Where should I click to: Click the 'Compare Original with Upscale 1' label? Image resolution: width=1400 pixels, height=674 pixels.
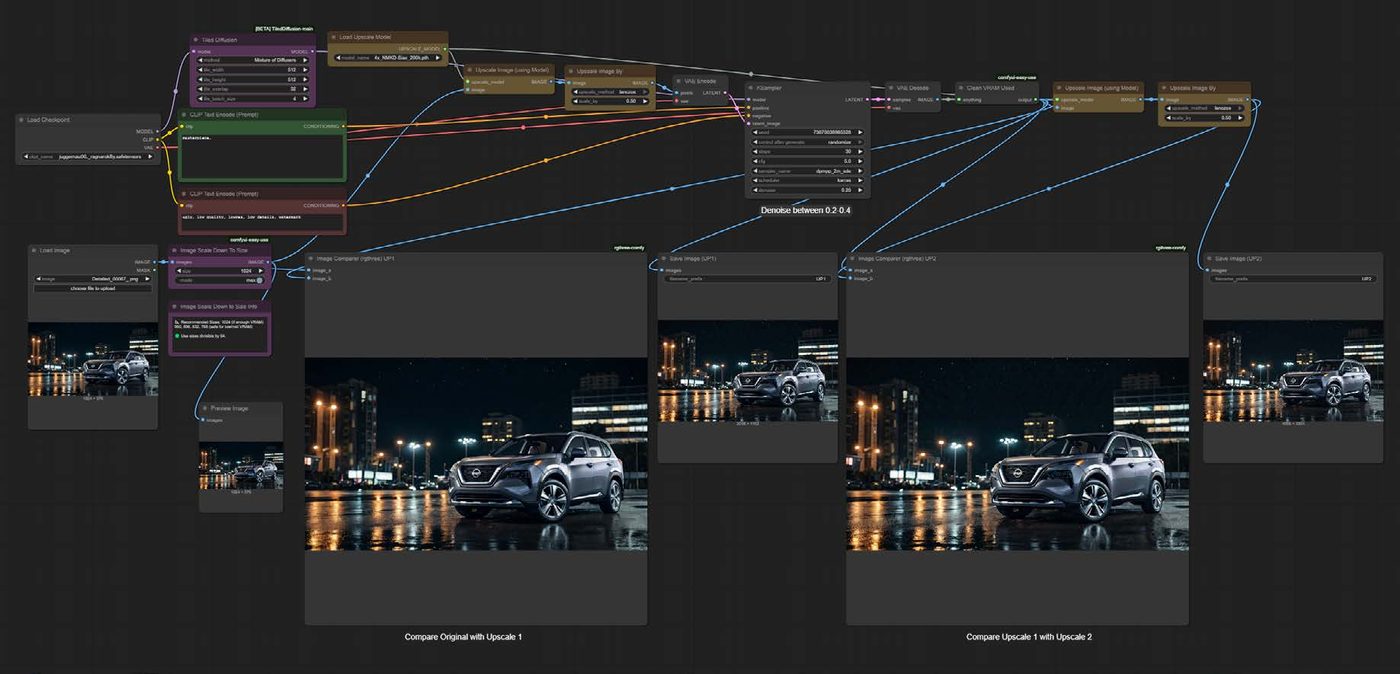(x=463, y=637)
